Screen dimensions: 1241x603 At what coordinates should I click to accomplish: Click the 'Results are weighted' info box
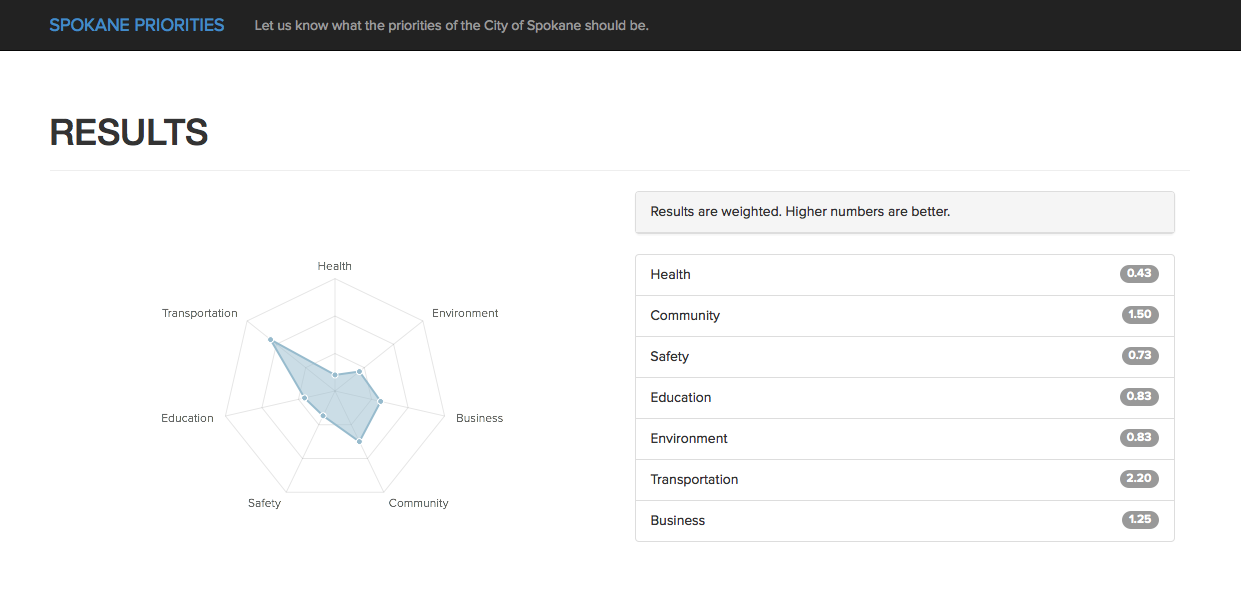coord(904,212)
